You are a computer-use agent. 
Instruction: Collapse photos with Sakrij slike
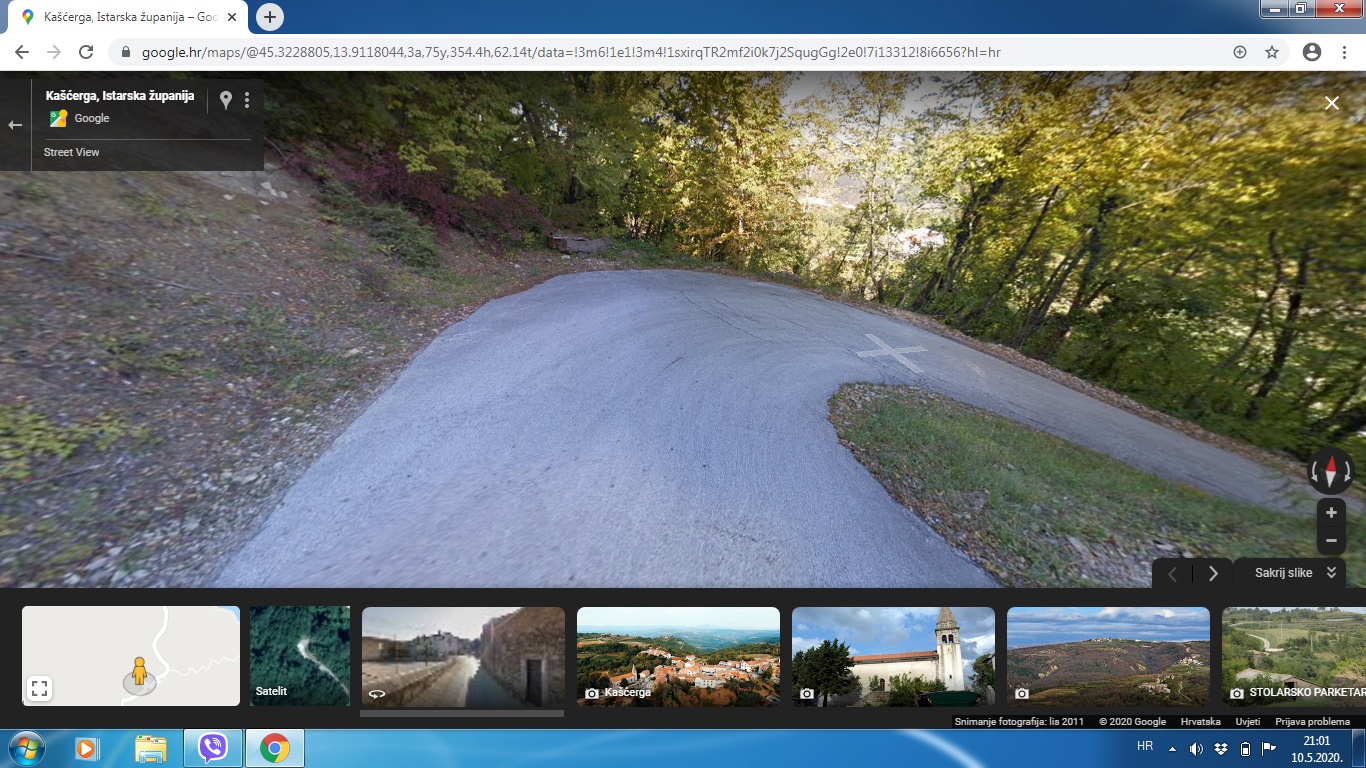[1295, 573]
